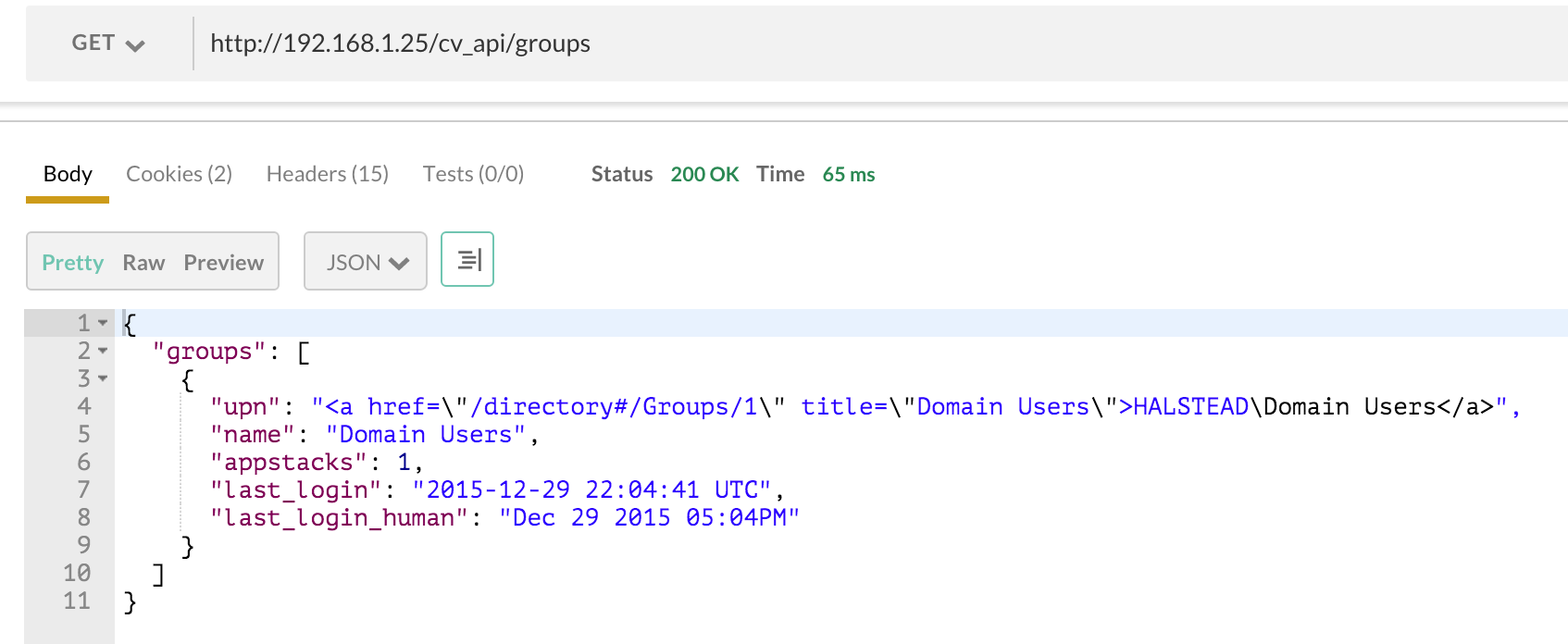Switch to the Cookies (2) tab
The width and height of the screenshot is (1568, 644).
pyautogui.click(x=179, y=174)
